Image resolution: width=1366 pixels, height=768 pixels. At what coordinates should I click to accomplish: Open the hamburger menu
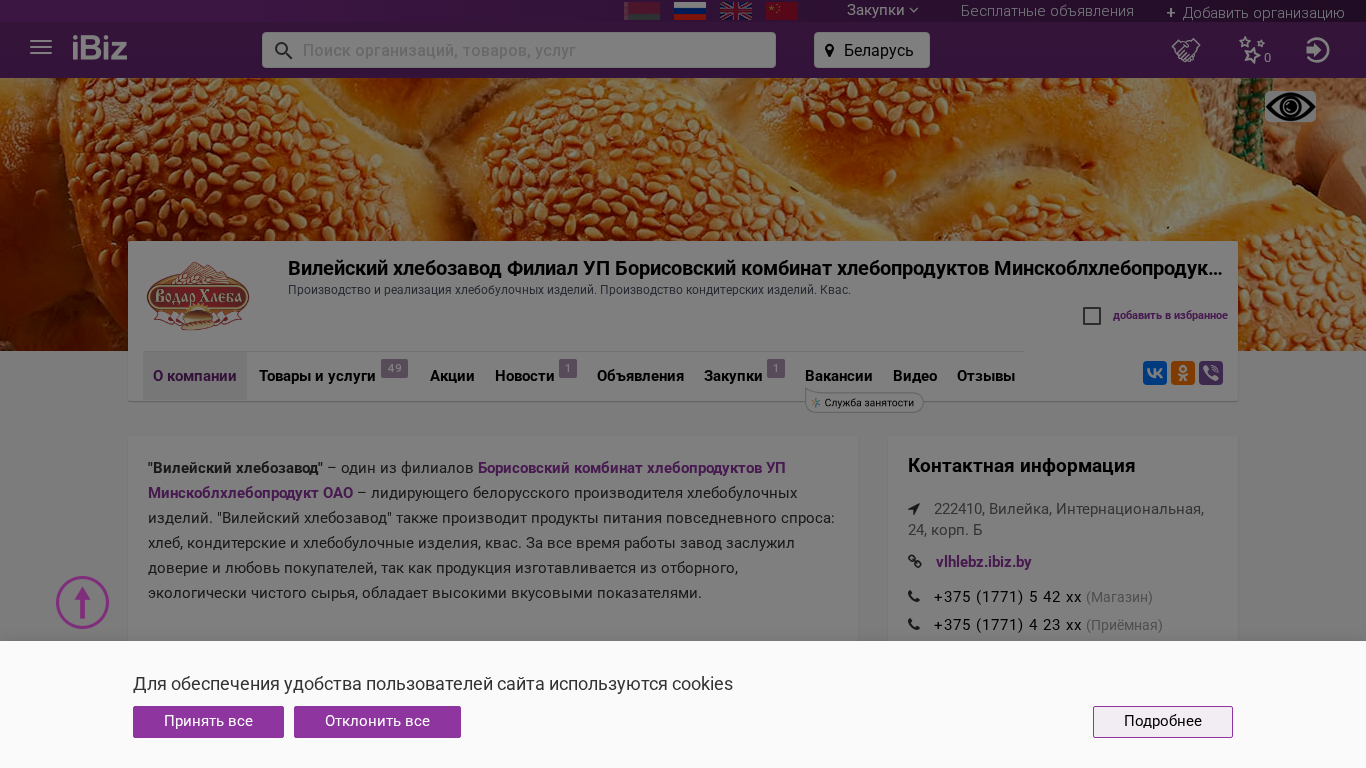(41, 47)
